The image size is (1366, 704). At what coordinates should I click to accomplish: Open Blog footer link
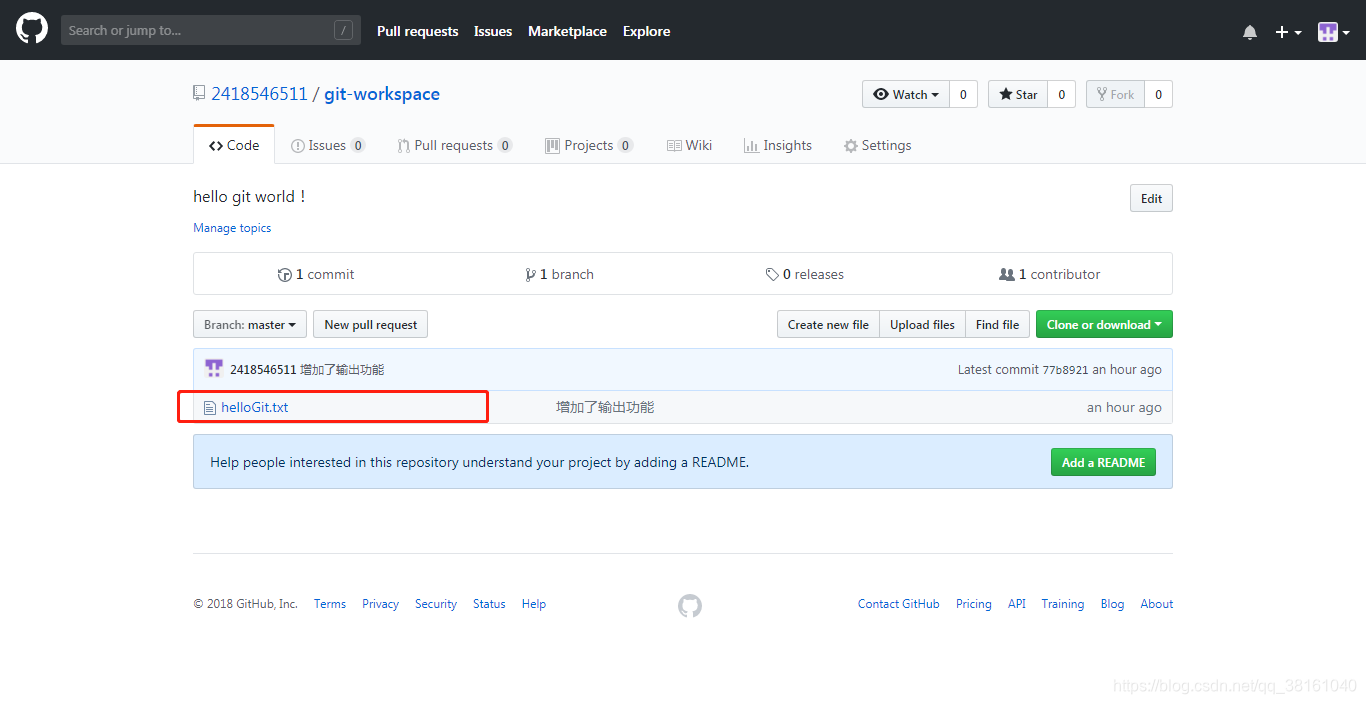click(x=1112, y=604)
